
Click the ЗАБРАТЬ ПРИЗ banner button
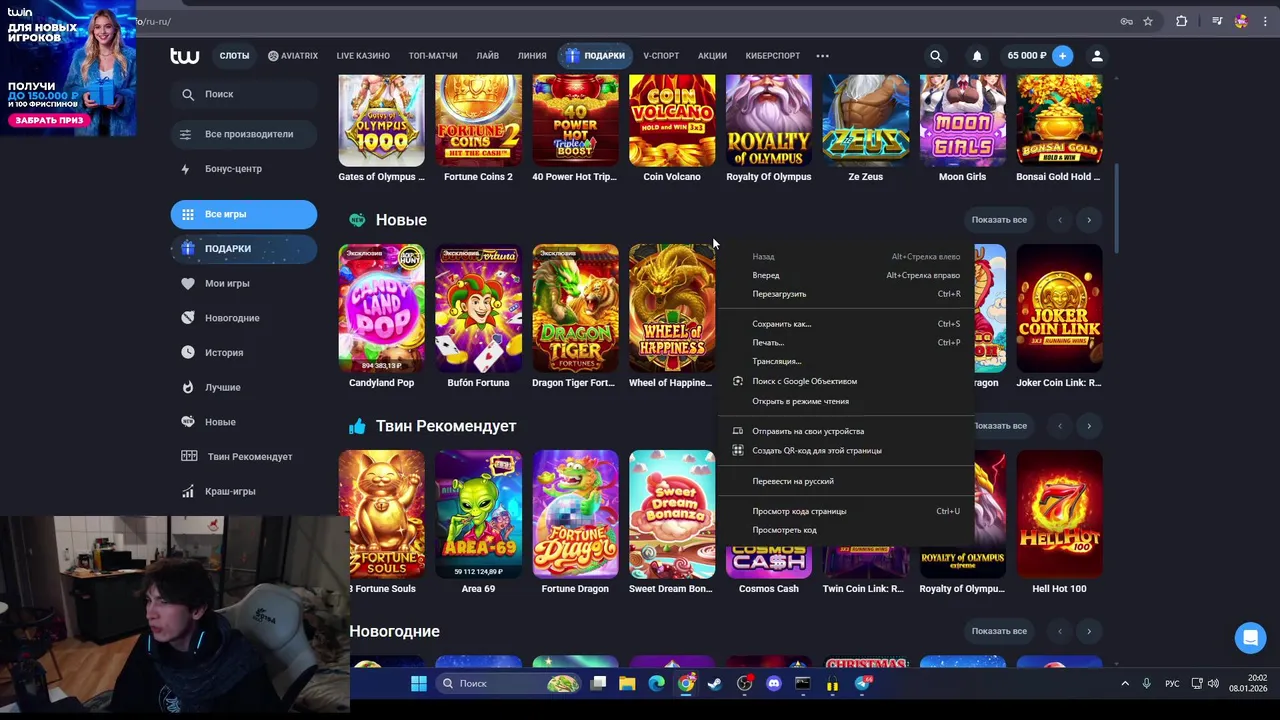click(x=49, y=120)
